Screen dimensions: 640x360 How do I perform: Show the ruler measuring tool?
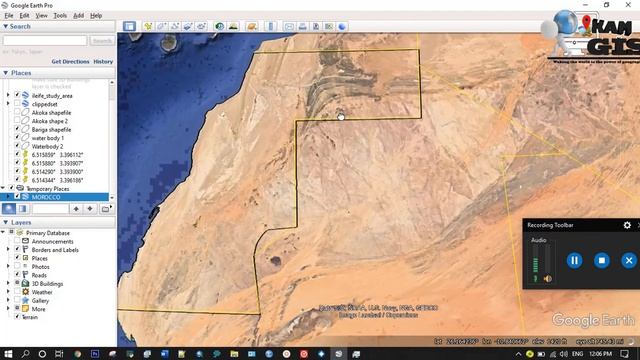(271, 27)
